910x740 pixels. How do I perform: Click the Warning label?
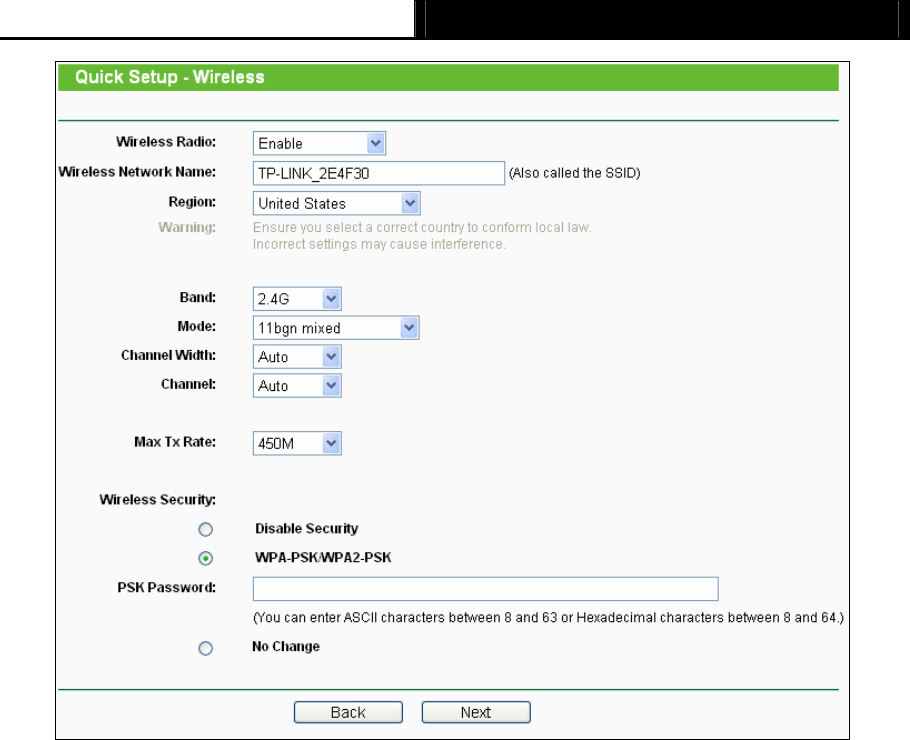(x=187, y=227)
